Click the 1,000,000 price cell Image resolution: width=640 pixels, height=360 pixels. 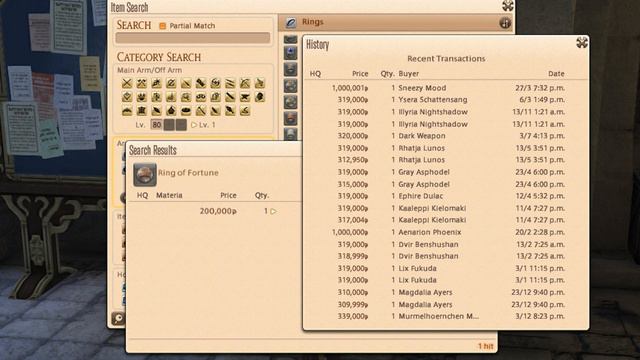pyautogui.click(x=350, y=232)
